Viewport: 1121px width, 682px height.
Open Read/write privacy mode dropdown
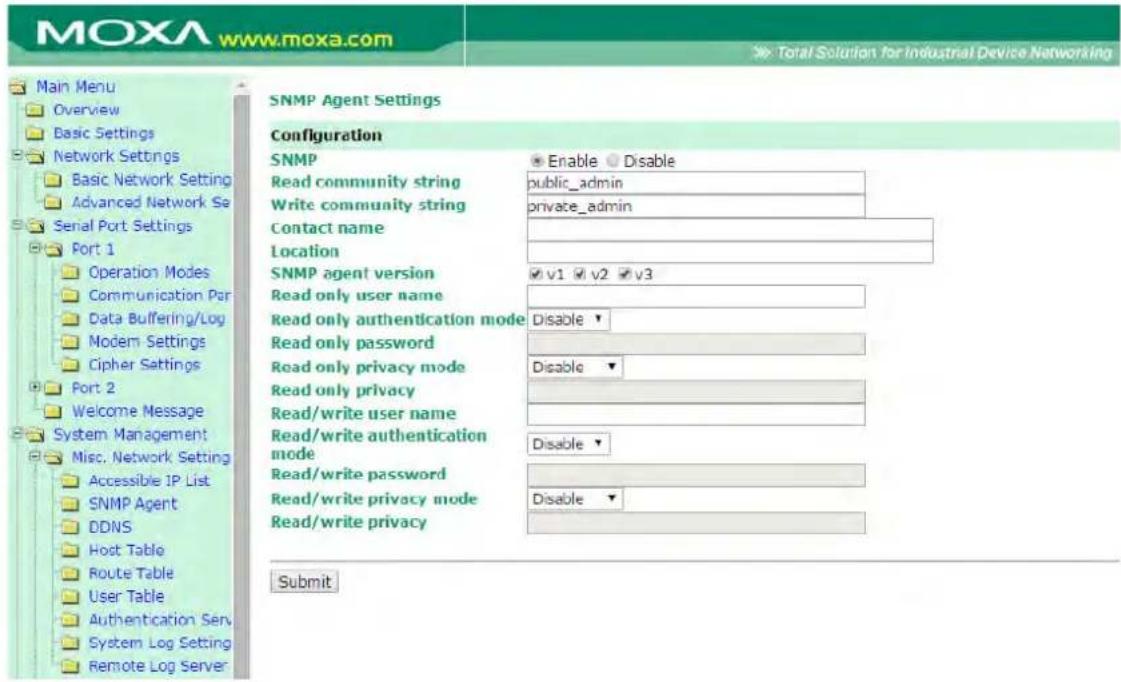(x=575, y=499)
